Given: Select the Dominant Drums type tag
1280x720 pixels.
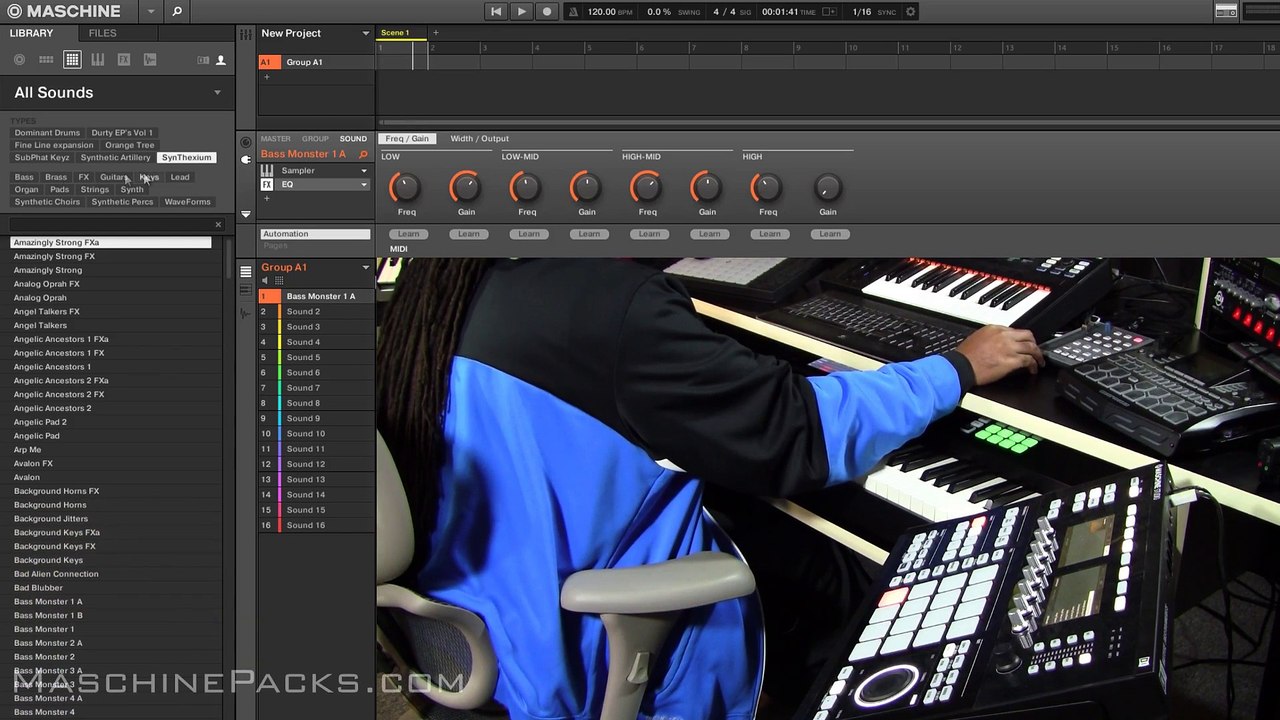Looking at the screenshot, I should click(47, 133).
